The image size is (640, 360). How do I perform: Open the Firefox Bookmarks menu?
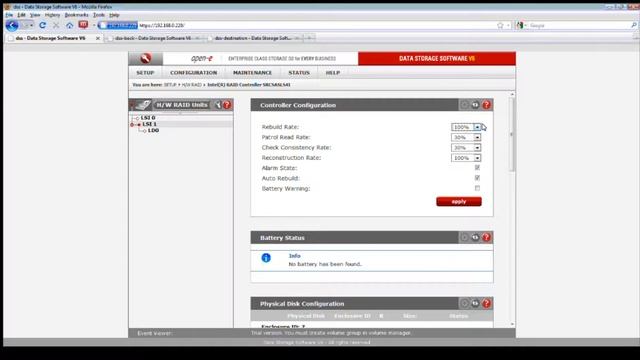[x=76, y=15]
